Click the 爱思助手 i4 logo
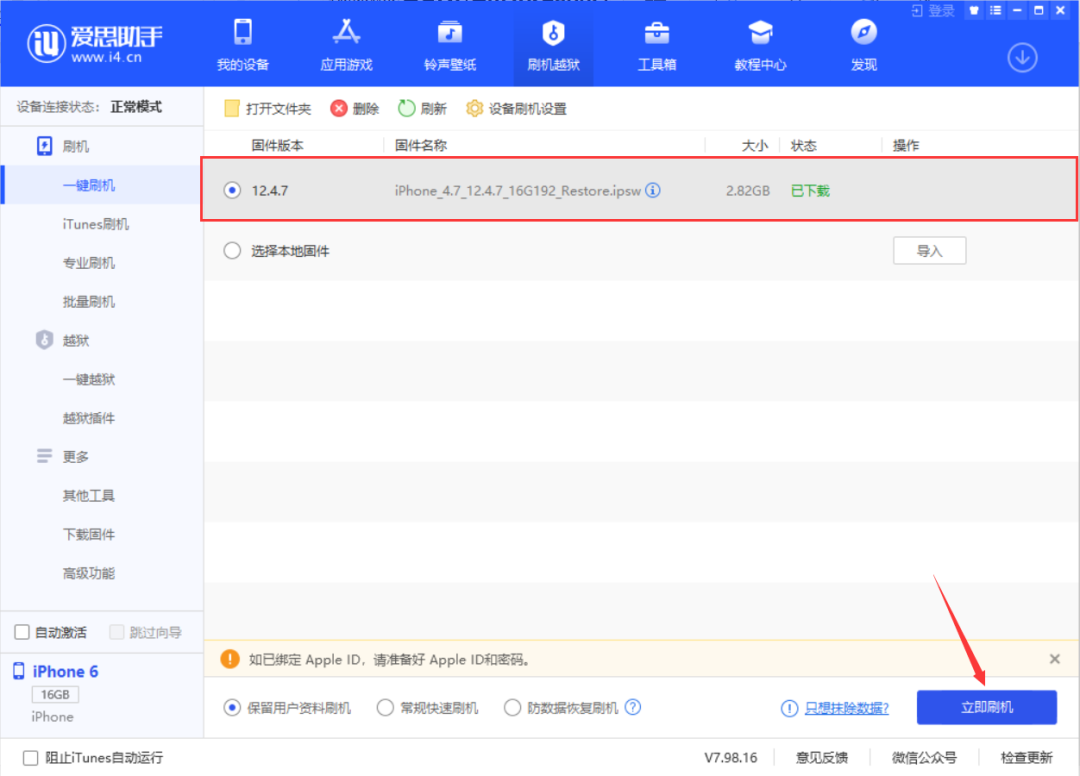This screenshot has height=776, width=1080. click(95, 43)
